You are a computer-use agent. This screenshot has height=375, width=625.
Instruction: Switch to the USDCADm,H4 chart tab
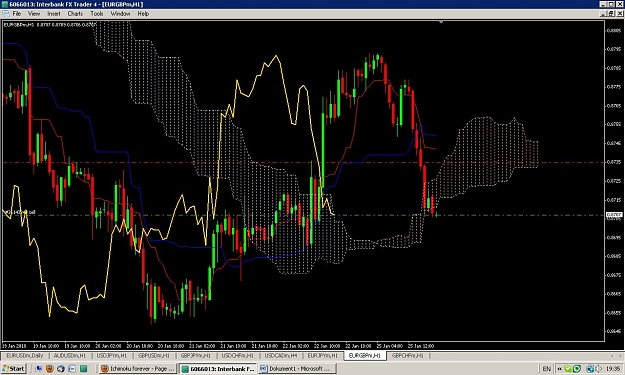281,355
